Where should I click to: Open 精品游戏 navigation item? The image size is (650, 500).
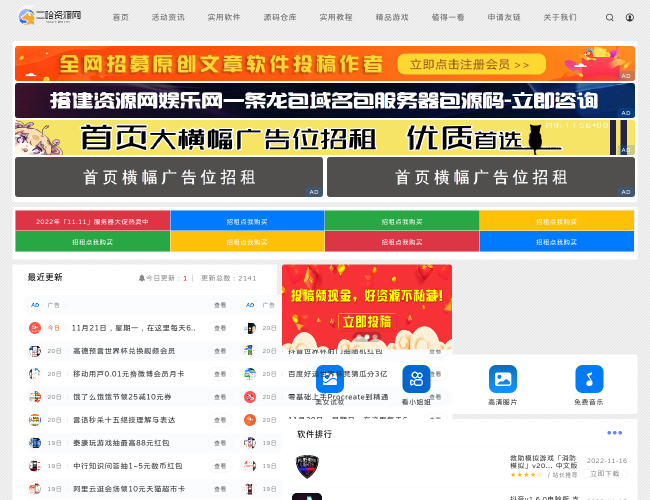pyautogui.click(x=392, y=17)
